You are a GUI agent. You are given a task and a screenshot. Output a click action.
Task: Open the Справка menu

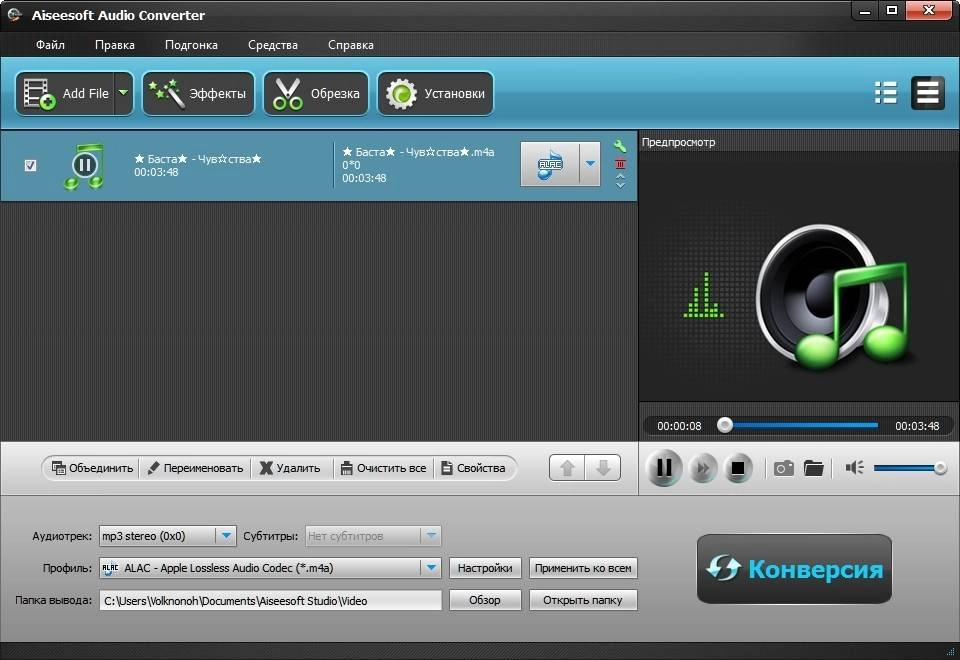coord(350,45)
